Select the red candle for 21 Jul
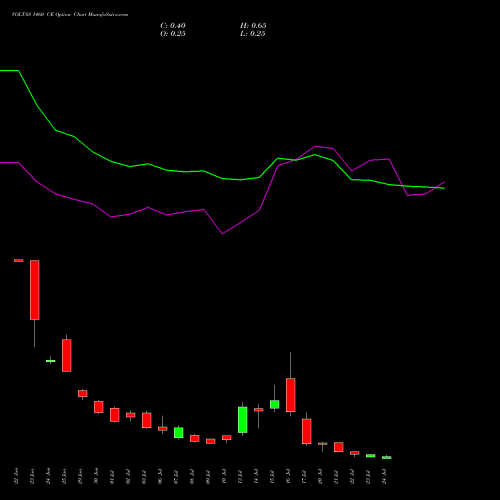 (x=339, y=447)
